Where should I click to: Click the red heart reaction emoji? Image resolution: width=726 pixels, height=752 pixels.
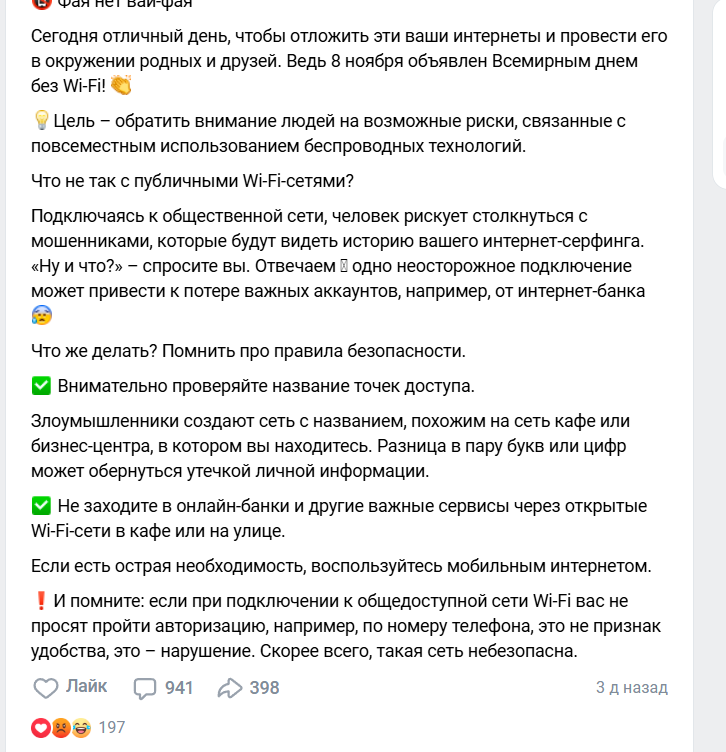coord(41,728)
